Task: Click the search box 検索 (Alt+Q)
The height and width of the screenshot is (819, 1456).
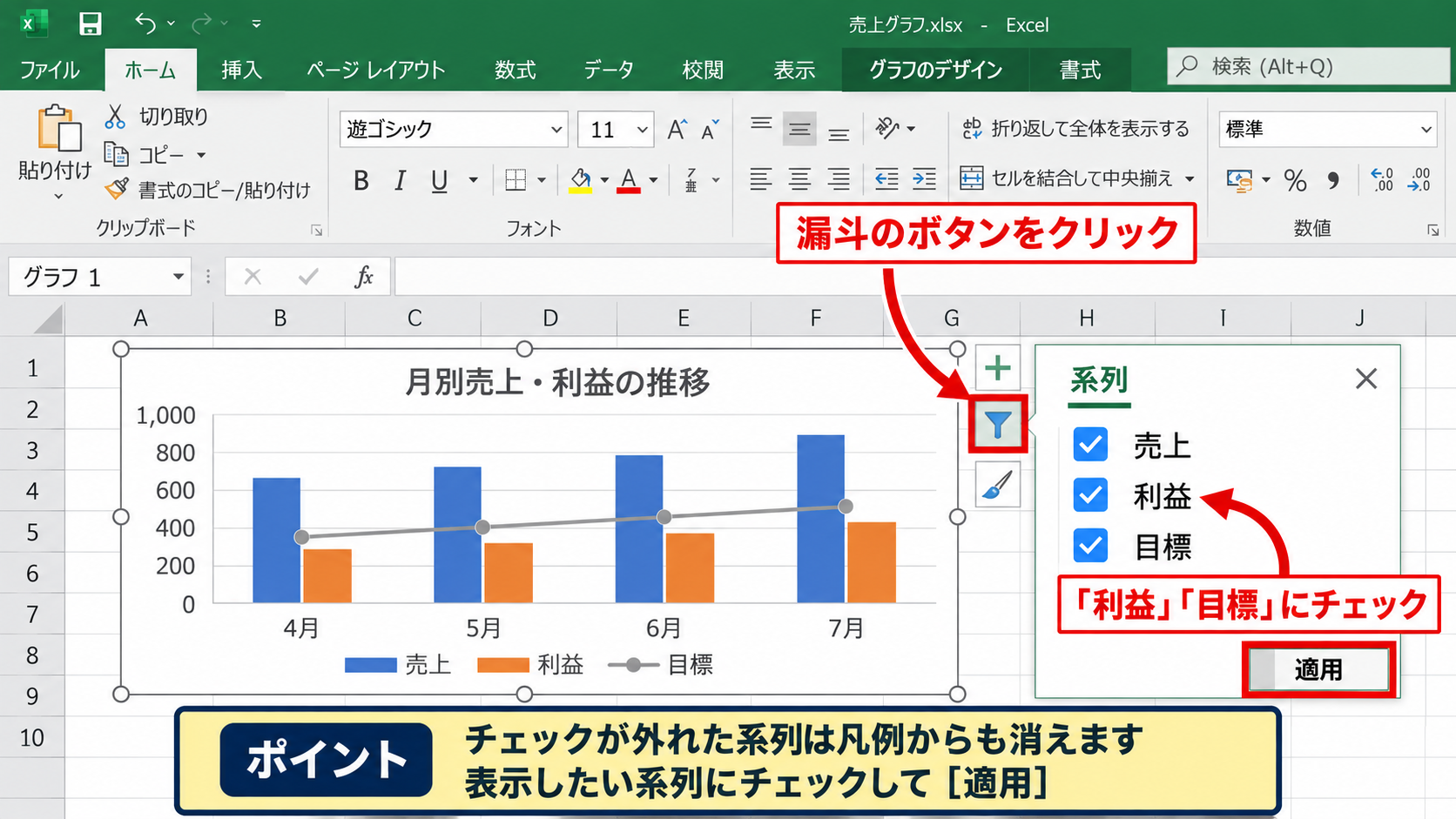Action: 1308,66
